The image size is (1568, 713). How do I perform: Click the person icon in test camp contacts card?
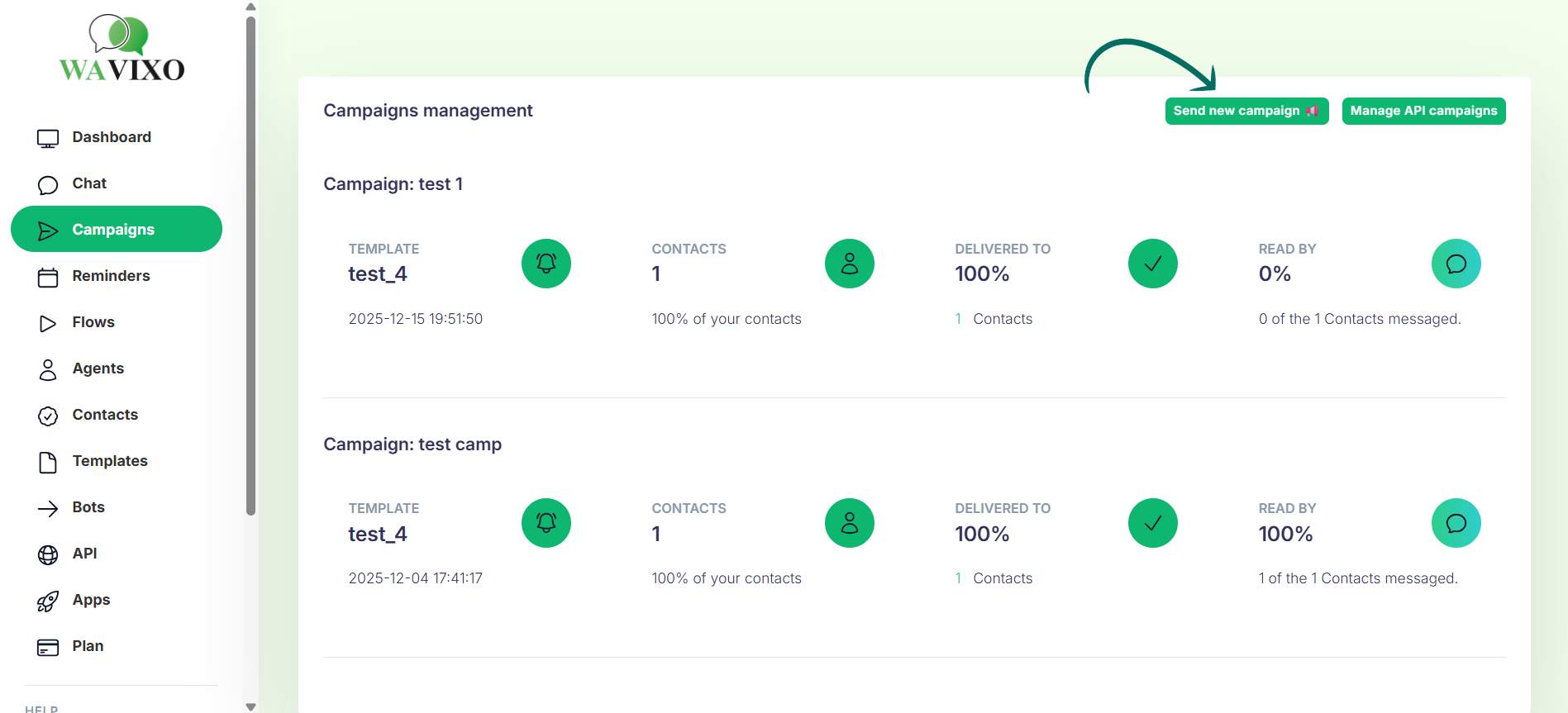pyautogui.click(x=849, y=523)
